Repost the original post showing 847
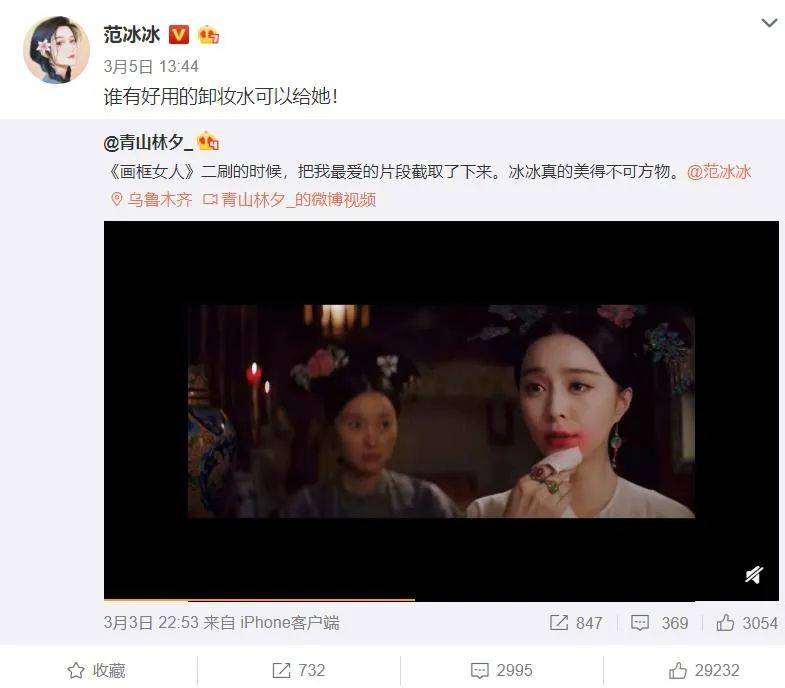This screenshot has width=785, height=688. click(x=576, y=623)
